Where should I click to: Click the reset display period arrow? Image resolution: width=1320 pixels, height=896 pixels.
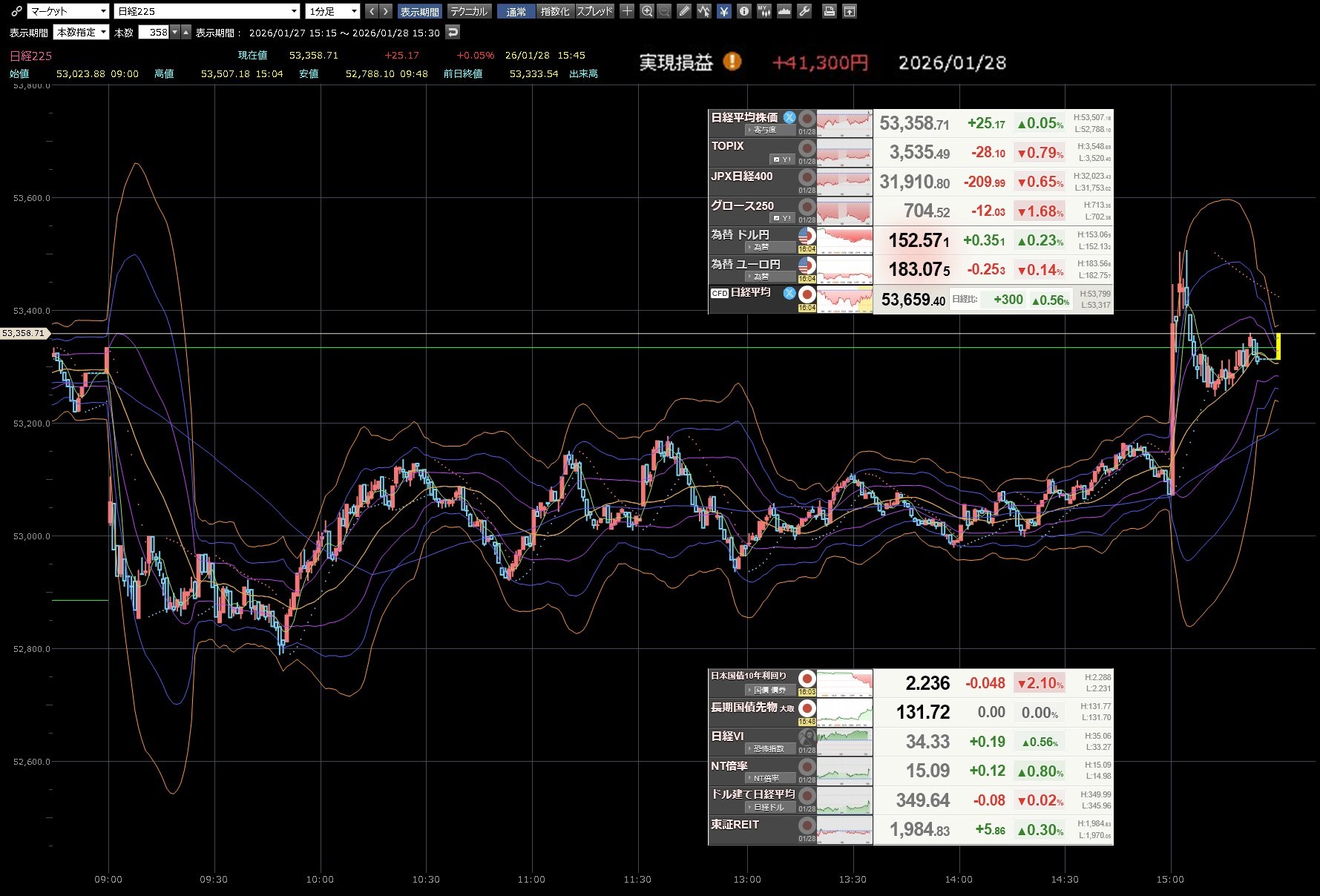coord(453,32)
